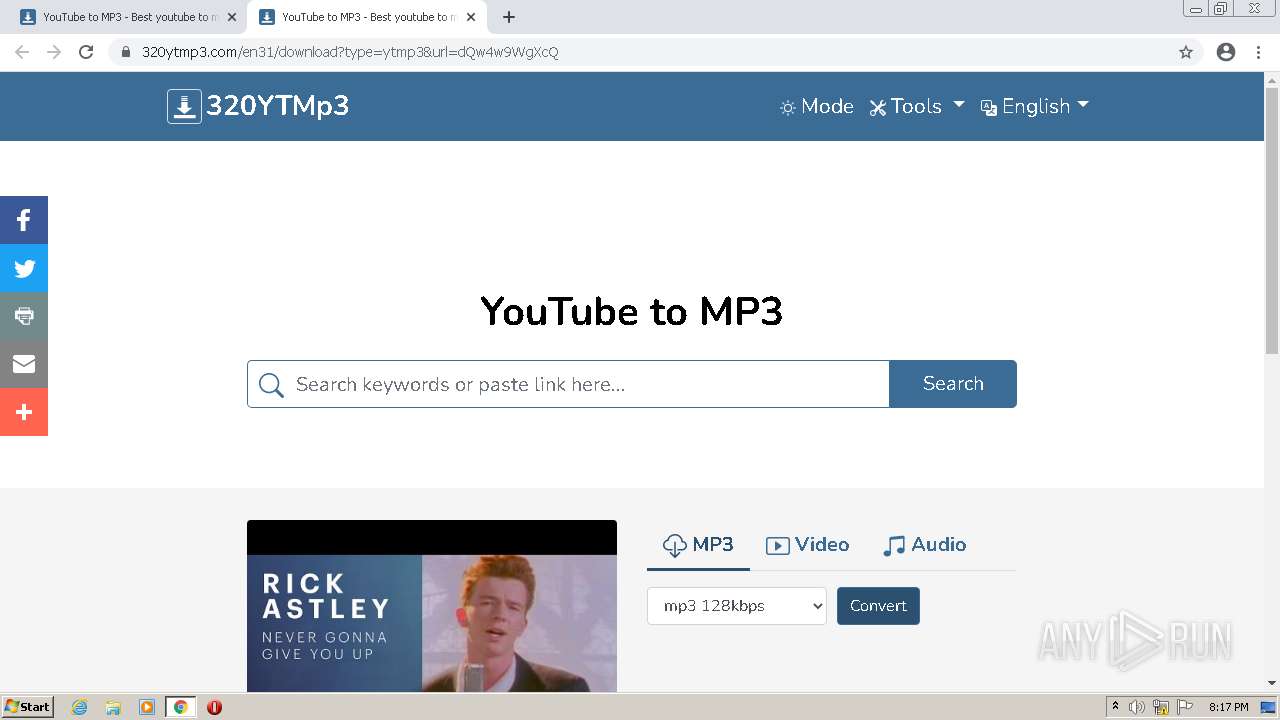Screen dimensions: 1280x720
Task: Open the Windows Start menu
Action: click(28, 706)
